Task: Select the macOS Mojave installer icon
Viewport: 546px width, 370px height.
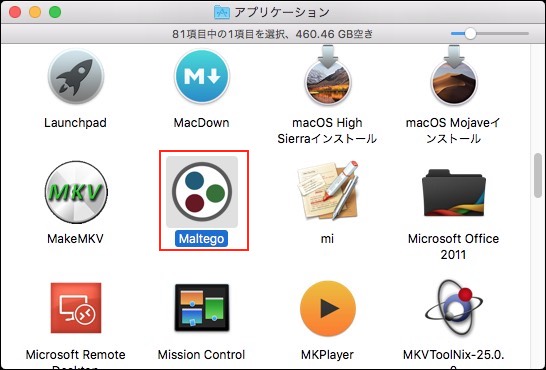Action: point(453,75)
